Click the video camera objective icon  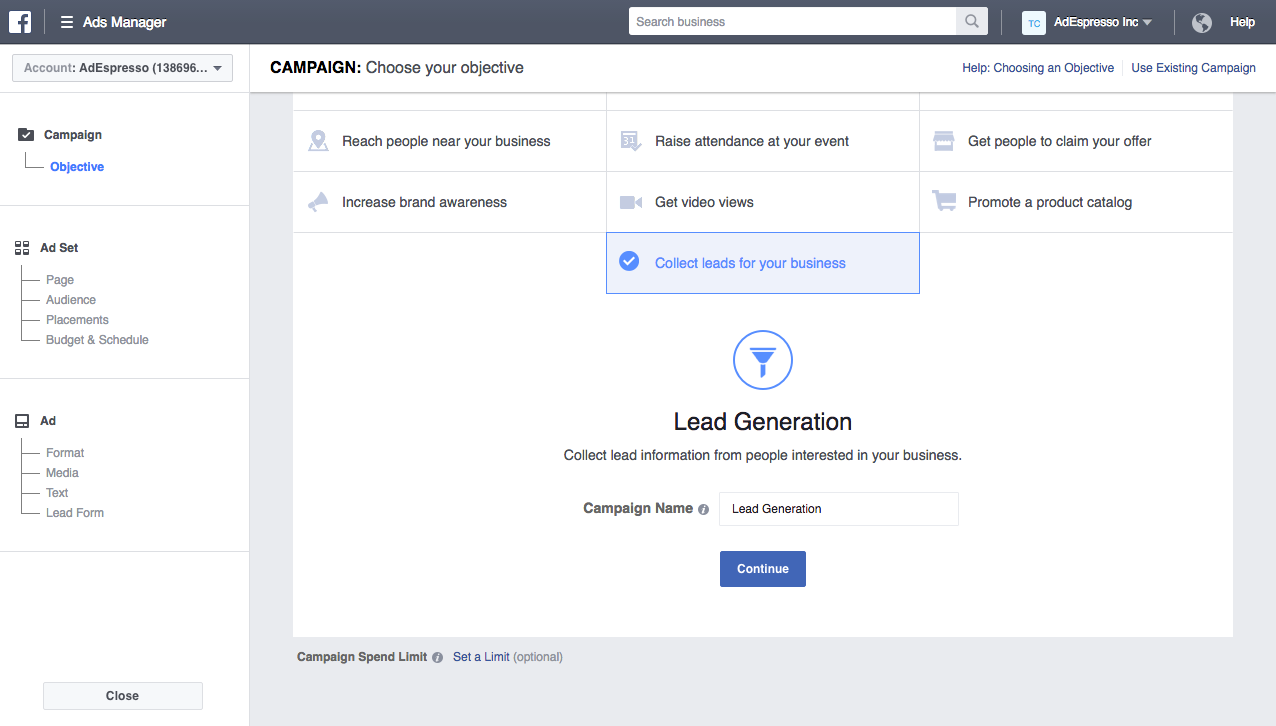631,202
